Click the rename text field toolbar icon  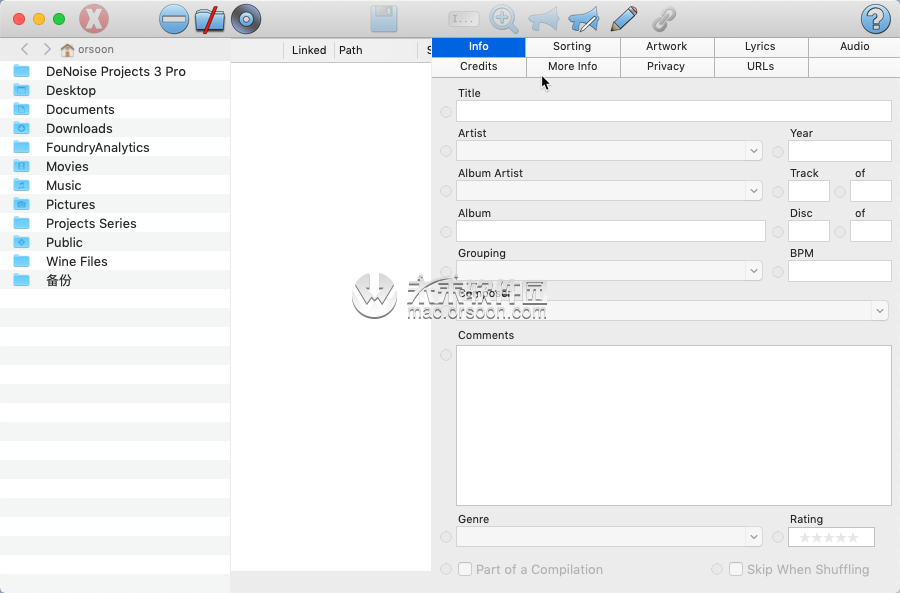(x=463, y=19)
